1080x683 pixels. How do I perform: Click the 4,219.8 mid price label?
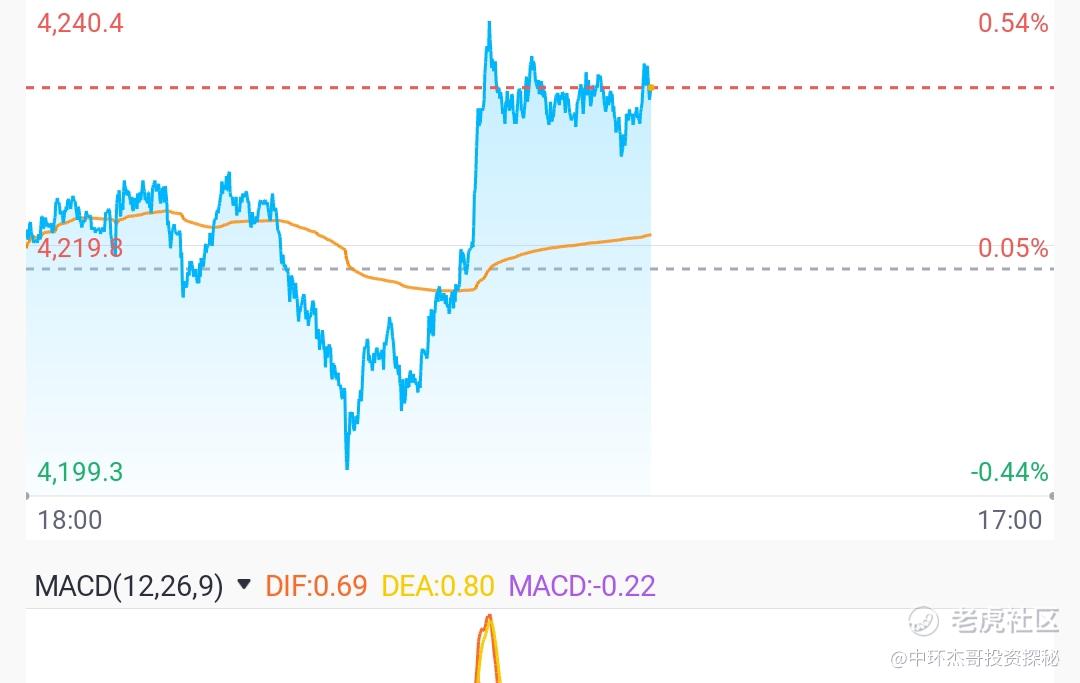(80, 248)
